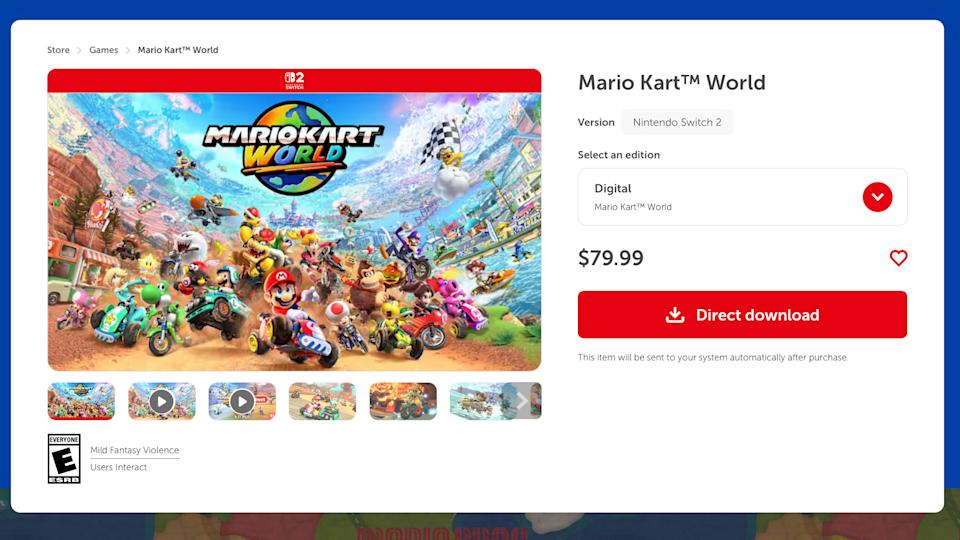View the water track screenshot thumbnail
The width and height of the screenshot is (960, 540).
point(476,401)
